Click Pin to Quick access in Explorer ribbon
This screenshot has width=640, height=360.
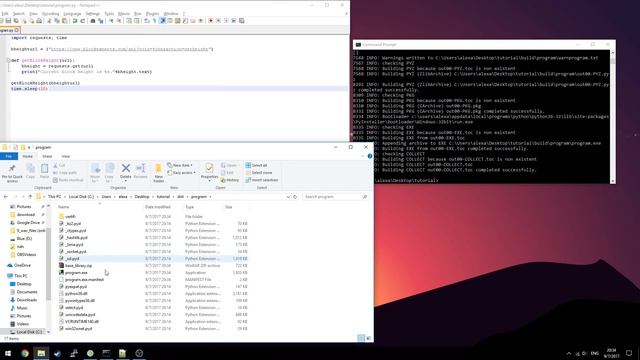click(12, 173)
